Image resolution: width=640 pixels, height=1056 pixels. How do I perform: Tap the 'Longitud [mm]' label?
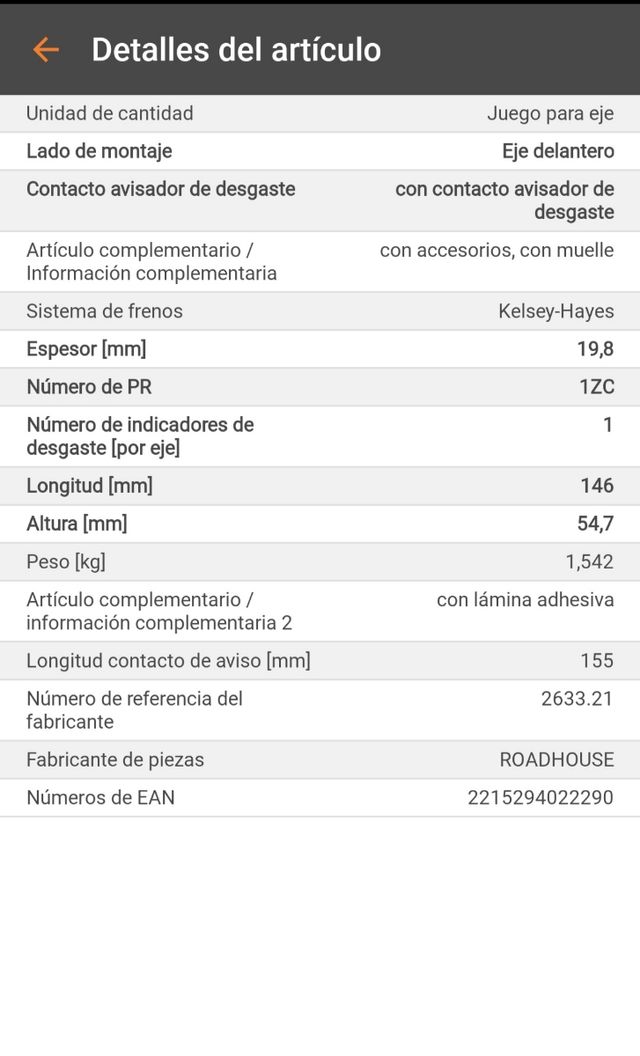pyautogui.click(x=89, y=486)
